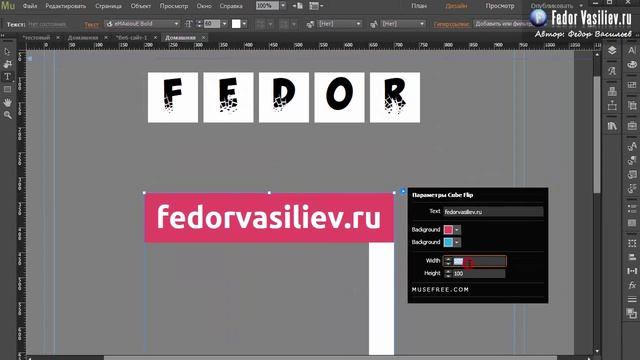This screenshot has width=640, height=360.
Task: Switch to the *тестовый document tab
Action: pyautogui.click(x=36, y=38)
